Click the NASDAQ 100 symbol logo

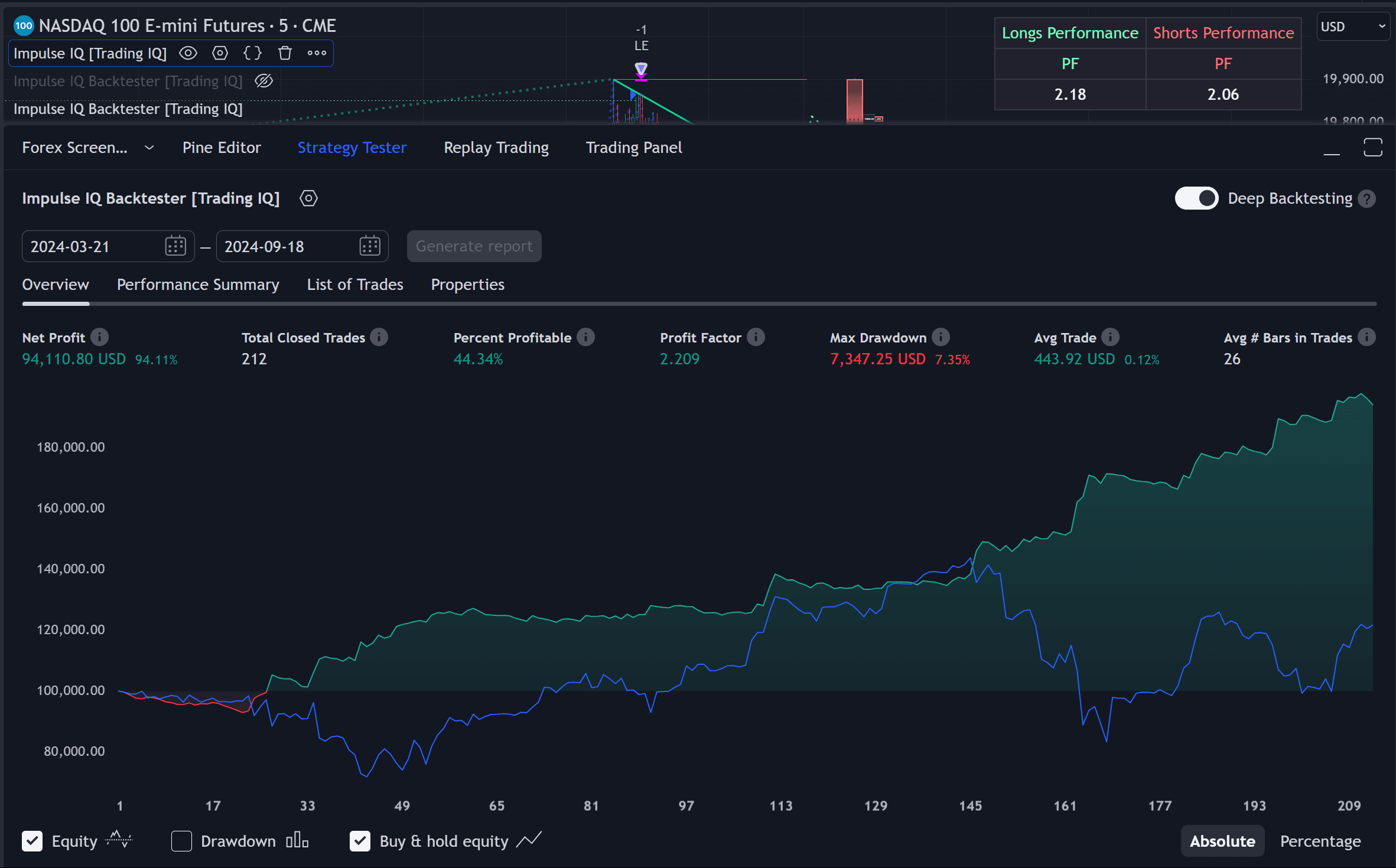(24, 25)
